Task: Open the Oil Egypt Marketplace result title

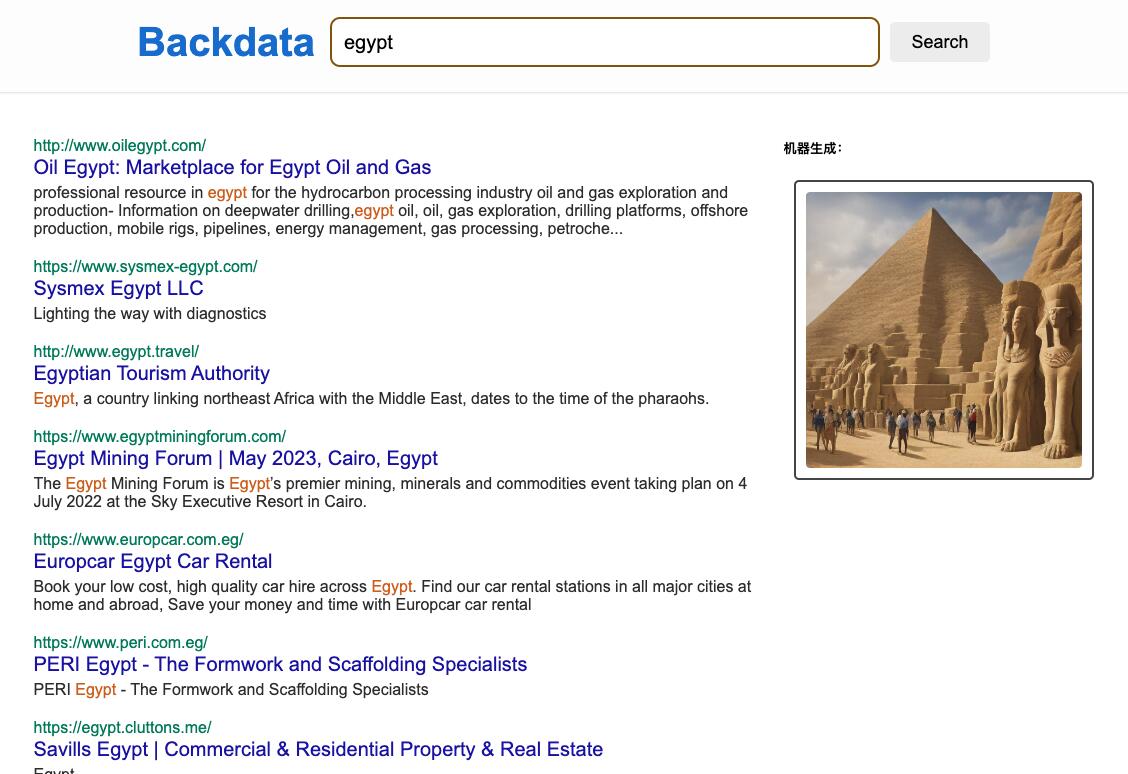Action: (232, 167)
